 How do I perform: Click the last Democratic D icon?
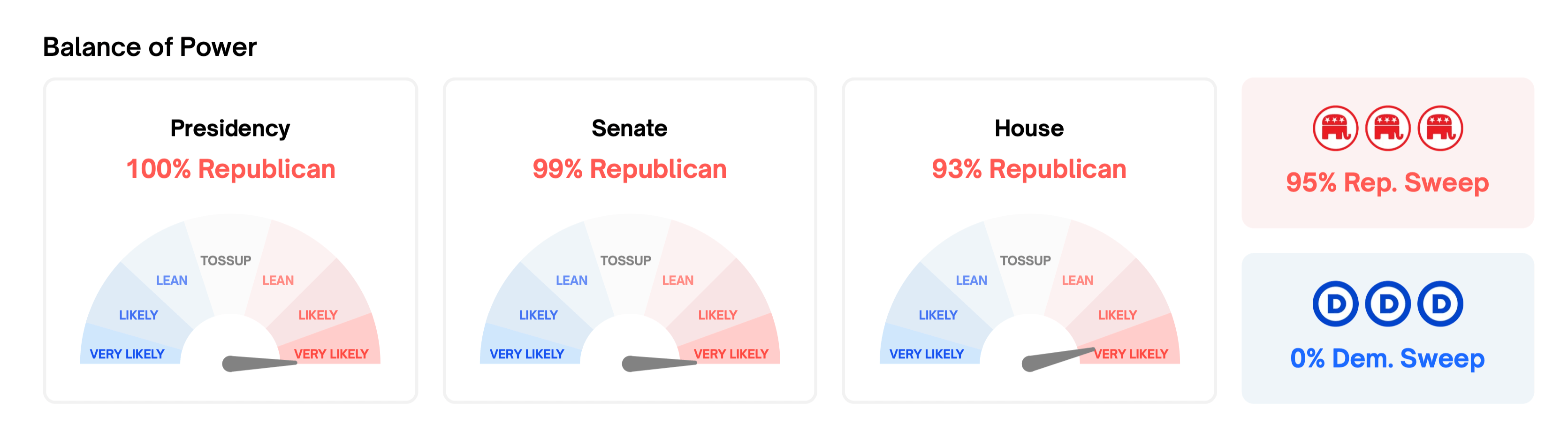(x=1440, y=303)
